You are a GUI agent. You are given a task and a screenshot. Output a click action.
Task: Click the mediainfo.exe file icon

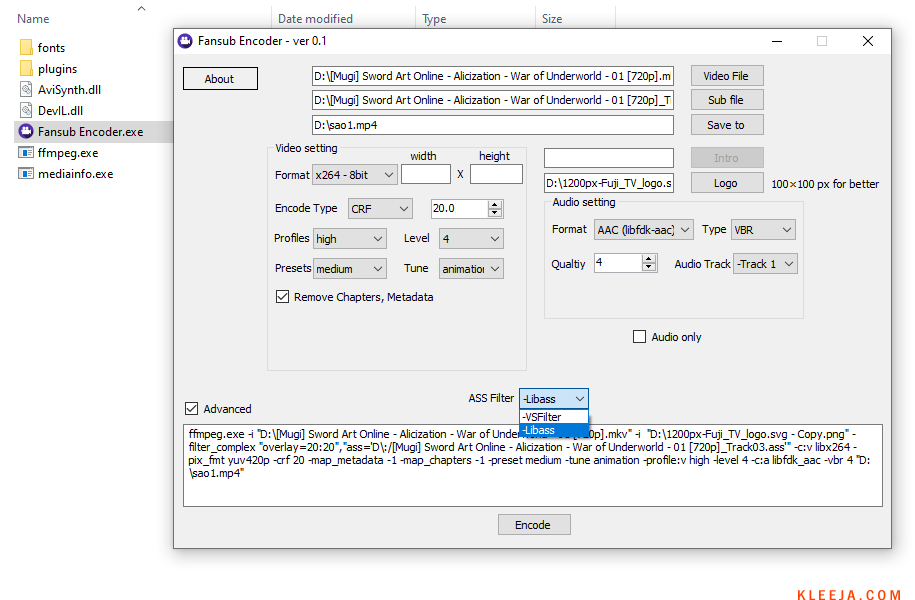click(x=26, y=174)
